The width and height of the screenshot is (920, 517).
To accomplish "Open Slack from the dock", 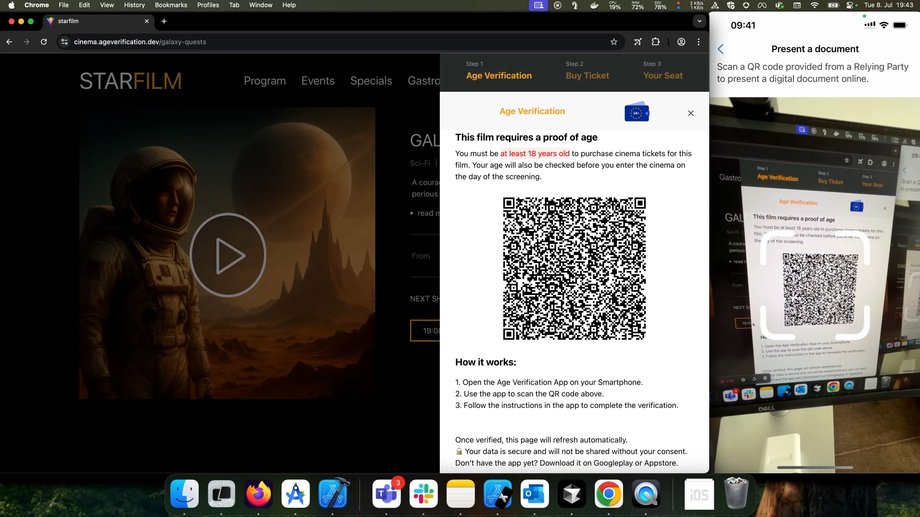I will click(424, 494).
